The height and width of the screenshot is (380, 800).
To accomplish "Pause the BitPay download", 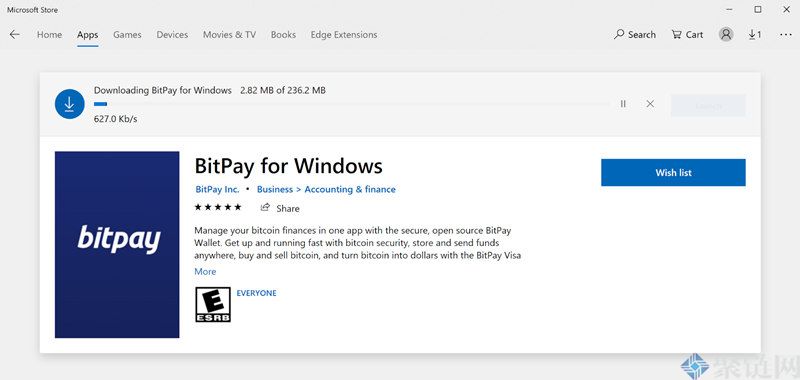I will pyautogui.click(x=623, y=104).
